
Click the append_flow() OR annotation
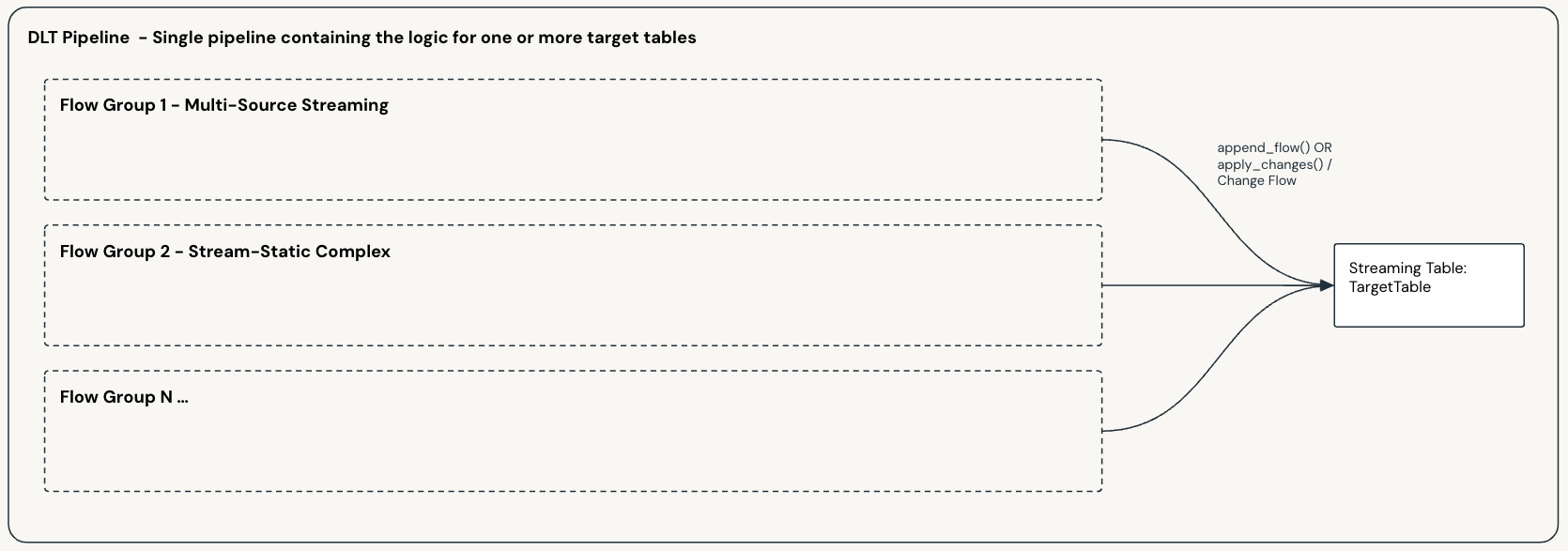click(1274, 147)
